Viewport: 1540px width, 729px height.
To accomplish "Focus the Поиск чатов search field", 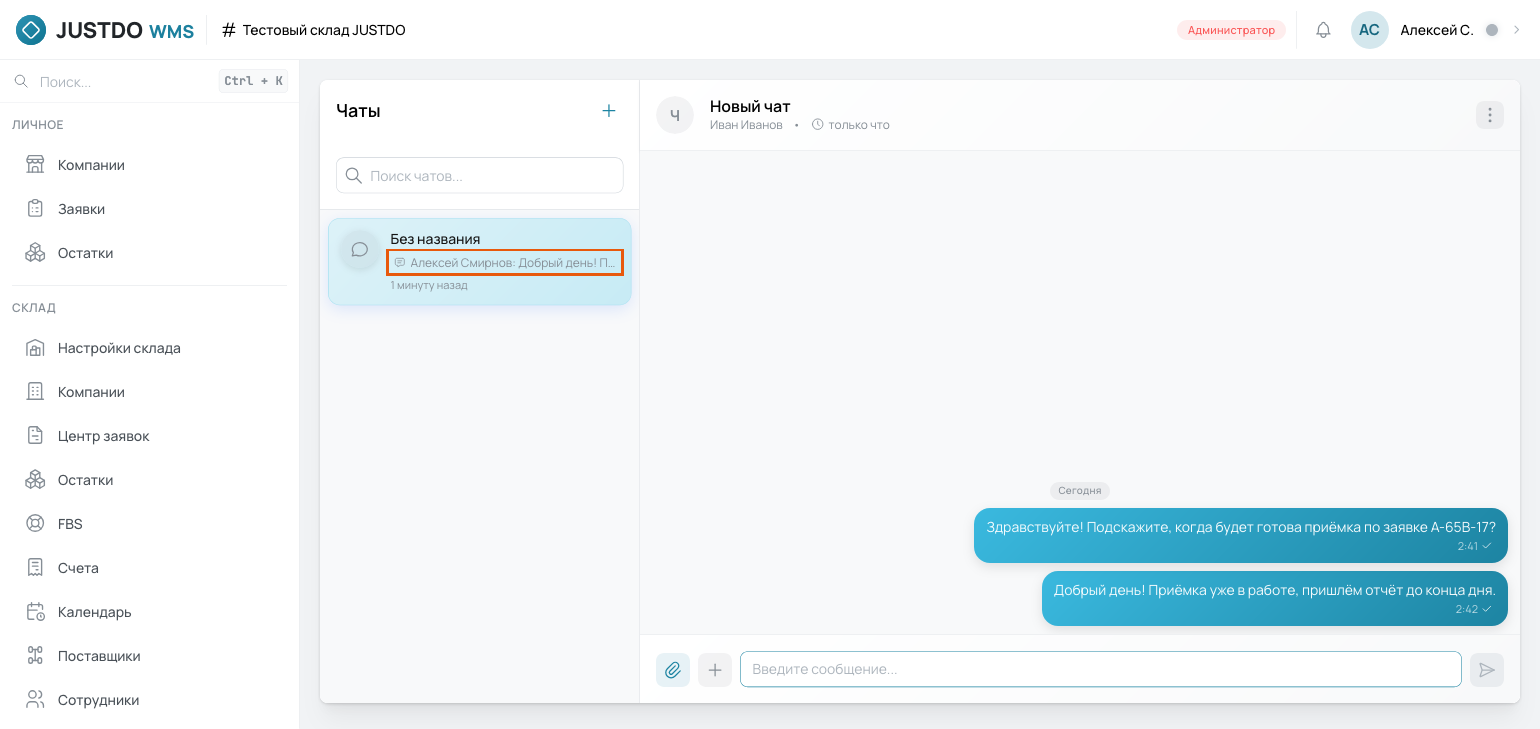I will (x=480, y=175).
